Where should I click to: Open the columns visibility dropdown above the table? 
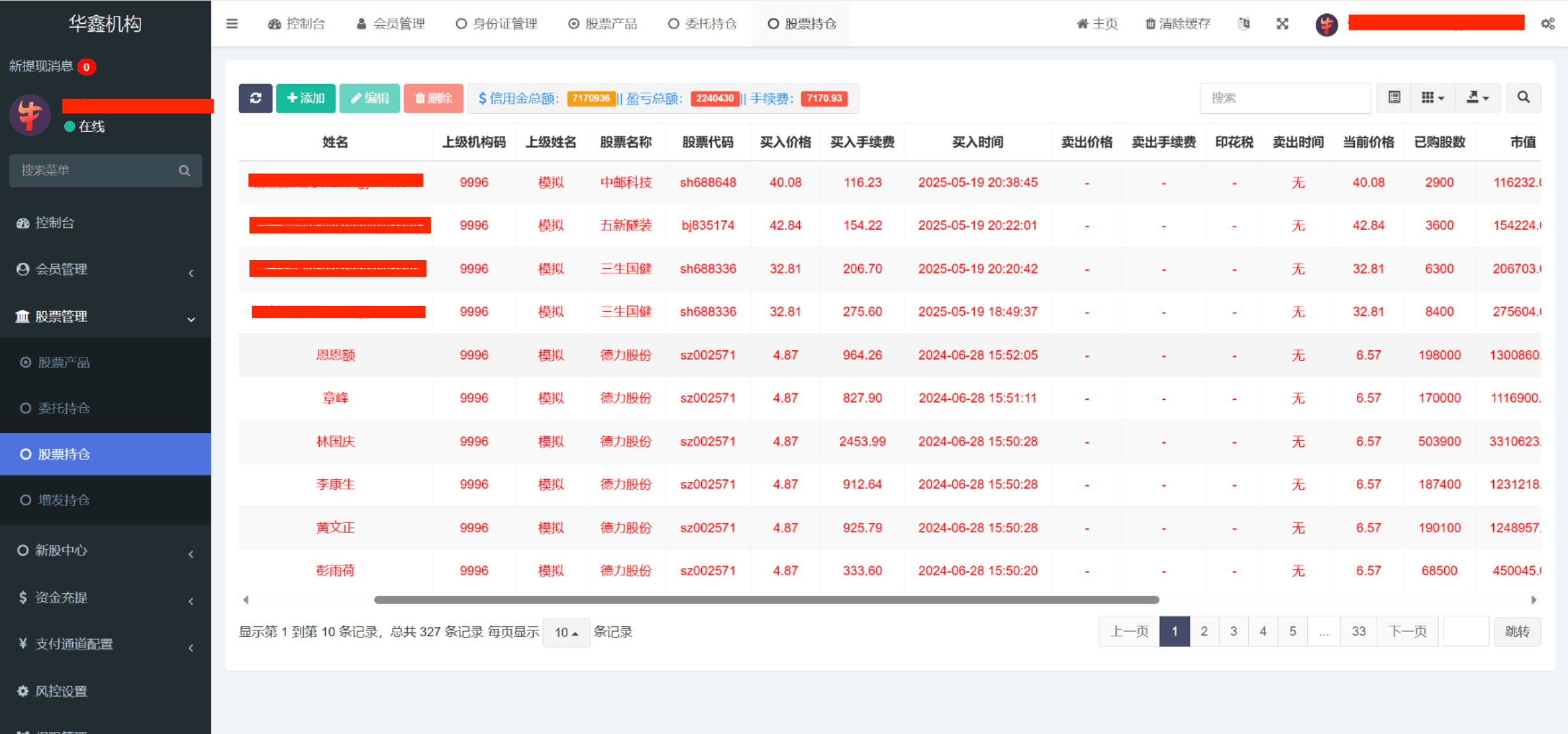click(1431, 98)
